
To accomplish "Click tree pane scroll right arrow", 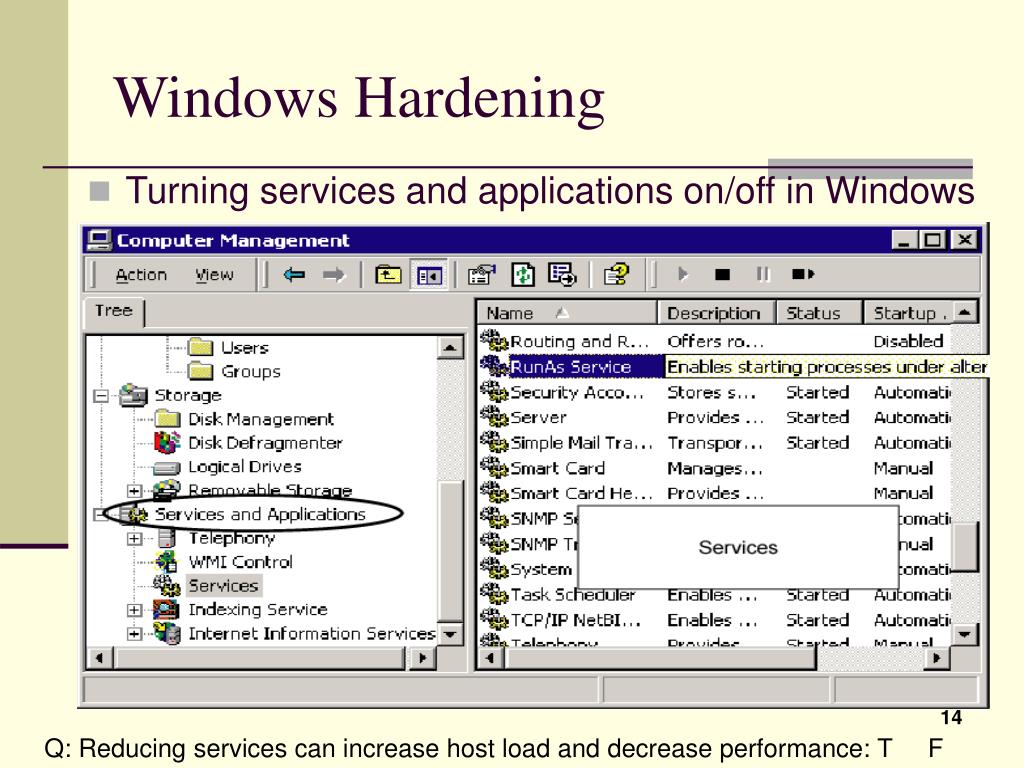I will coord(422,658).
